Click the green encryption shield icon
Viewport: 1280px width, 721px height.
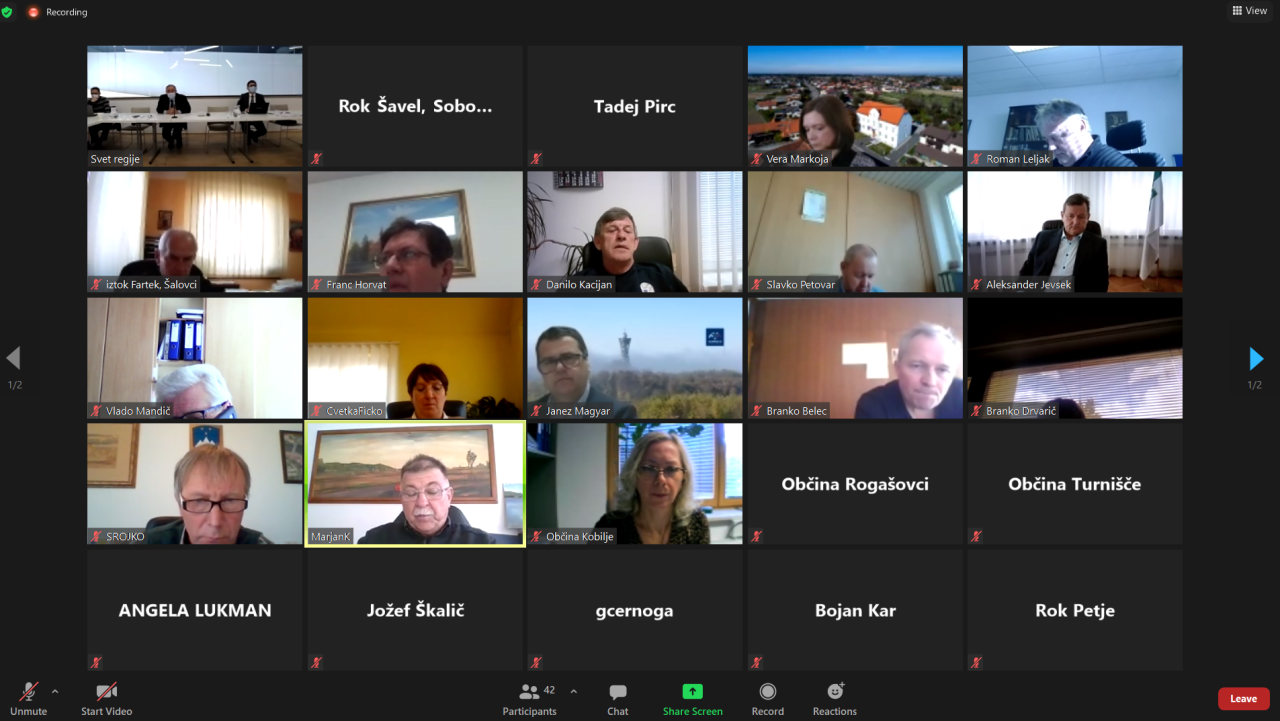7,12
